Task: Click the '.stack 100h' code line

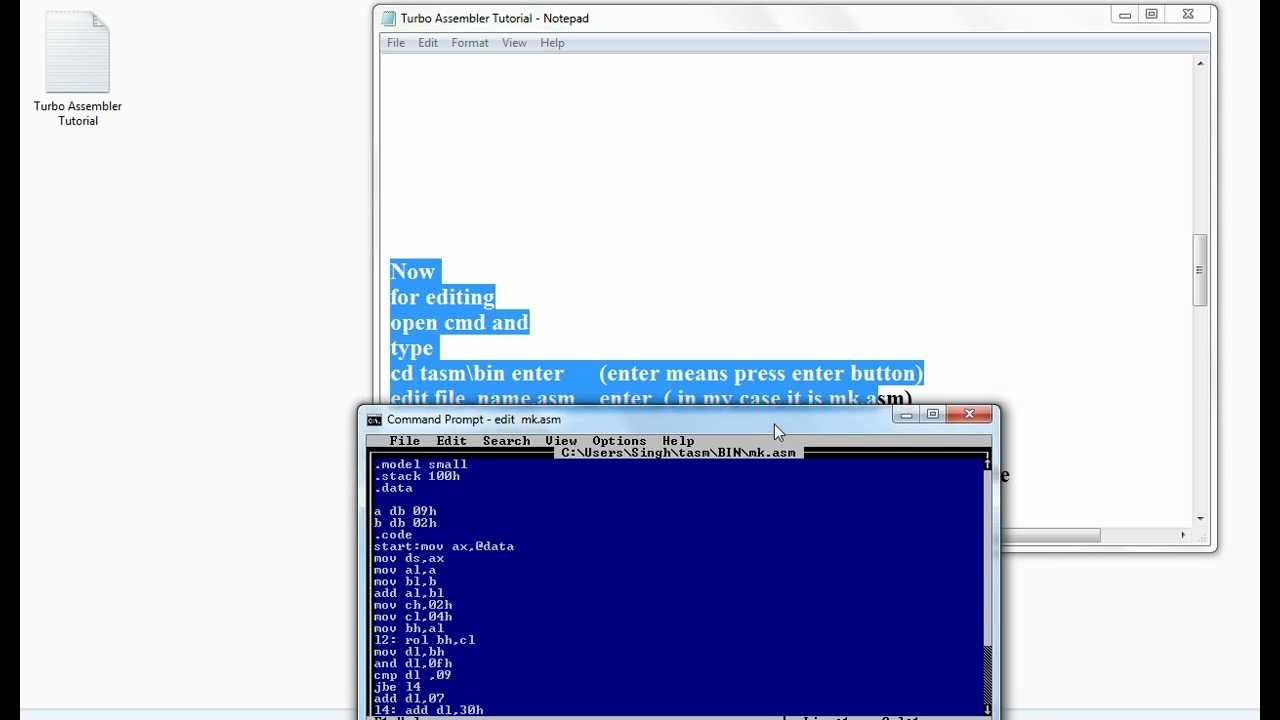Action: (417, 476)
